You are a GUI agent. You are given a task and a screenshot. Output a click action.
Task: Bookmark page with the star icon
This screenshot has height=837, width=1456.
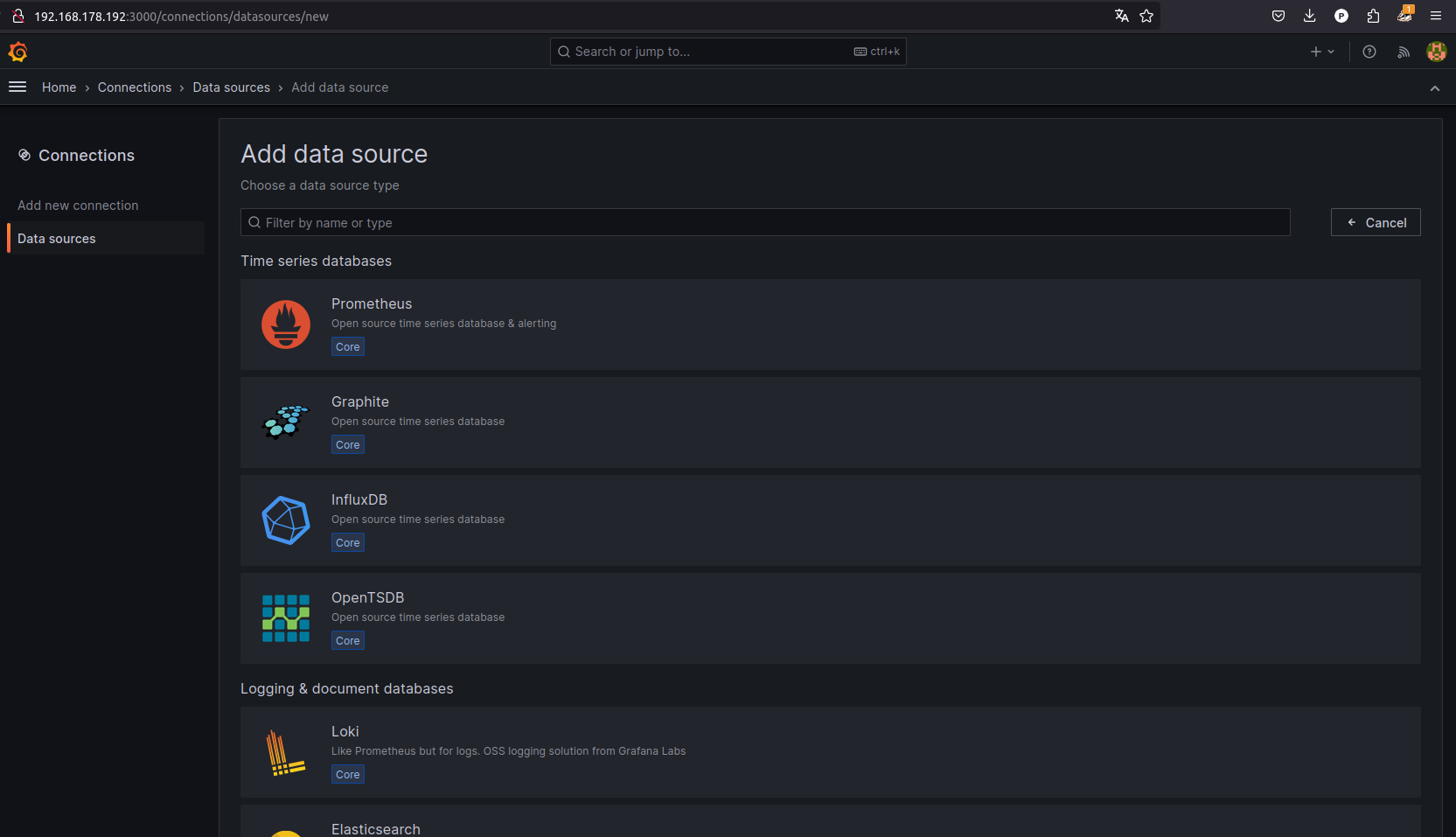click(x=1146, y=16)
